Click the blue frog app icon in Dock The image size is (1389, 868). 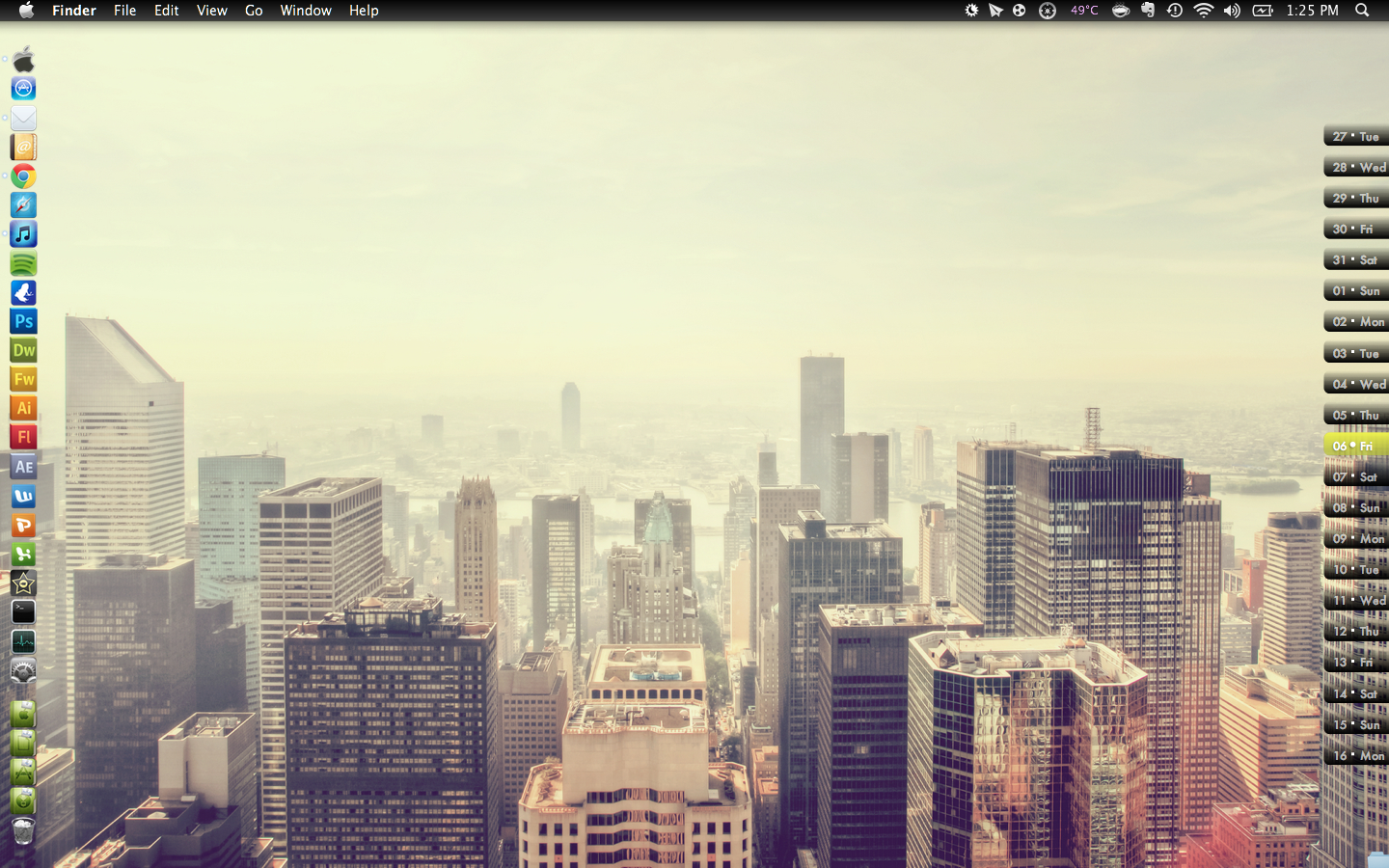23,292
